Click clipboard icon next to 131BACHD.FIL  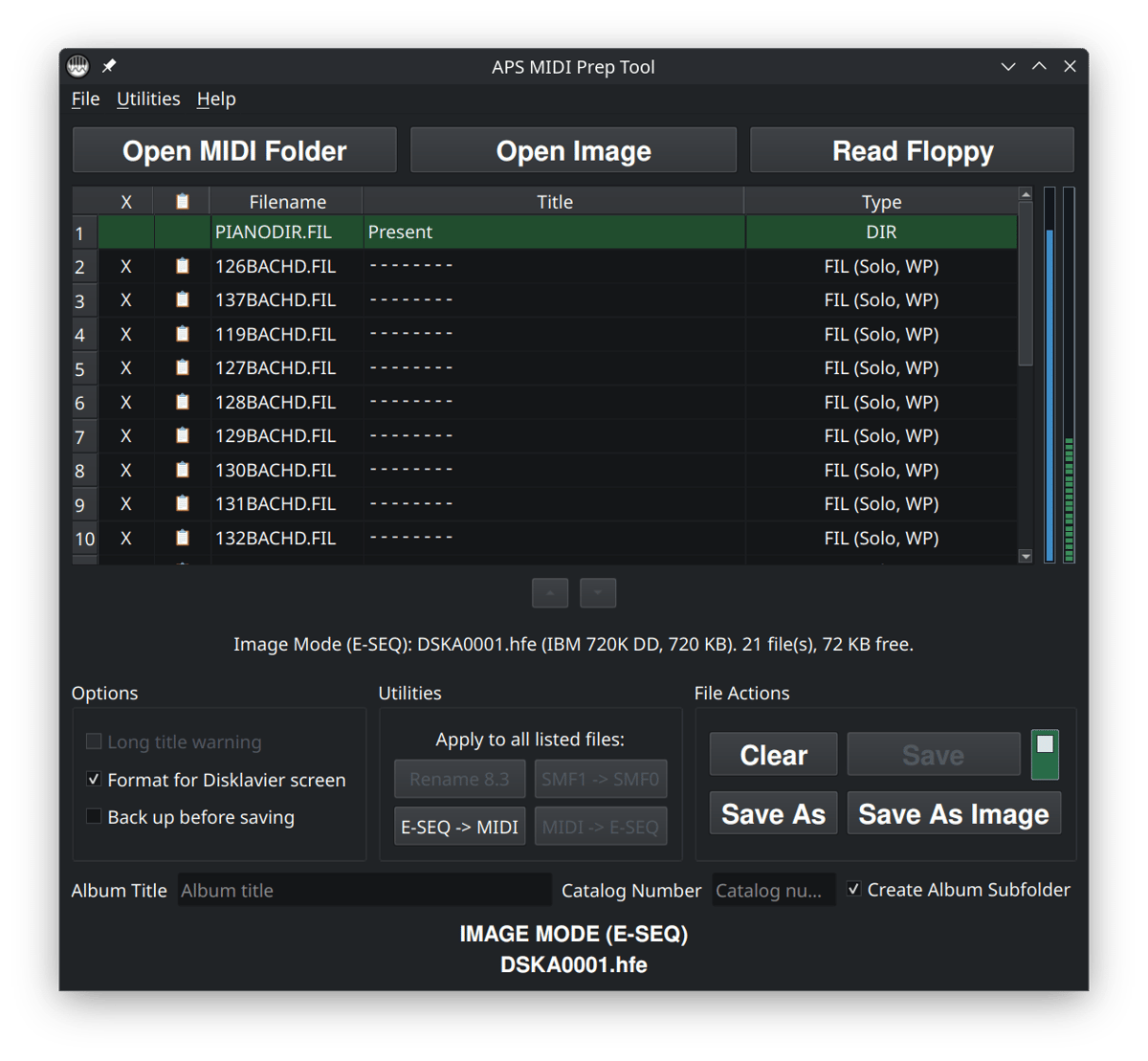click(182, 503)
